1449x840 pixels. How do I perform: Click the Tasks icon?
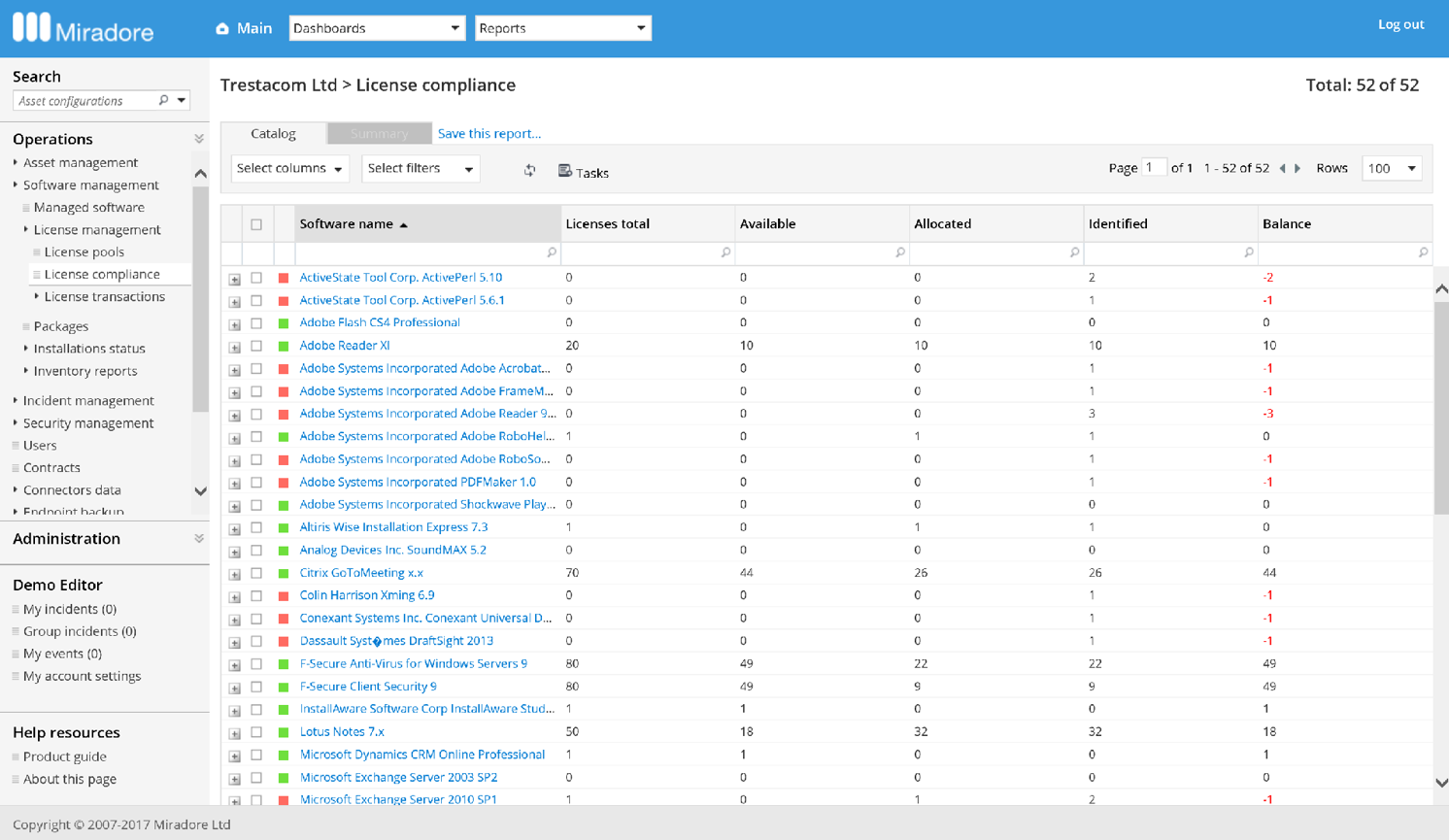[x=565, y=171]
